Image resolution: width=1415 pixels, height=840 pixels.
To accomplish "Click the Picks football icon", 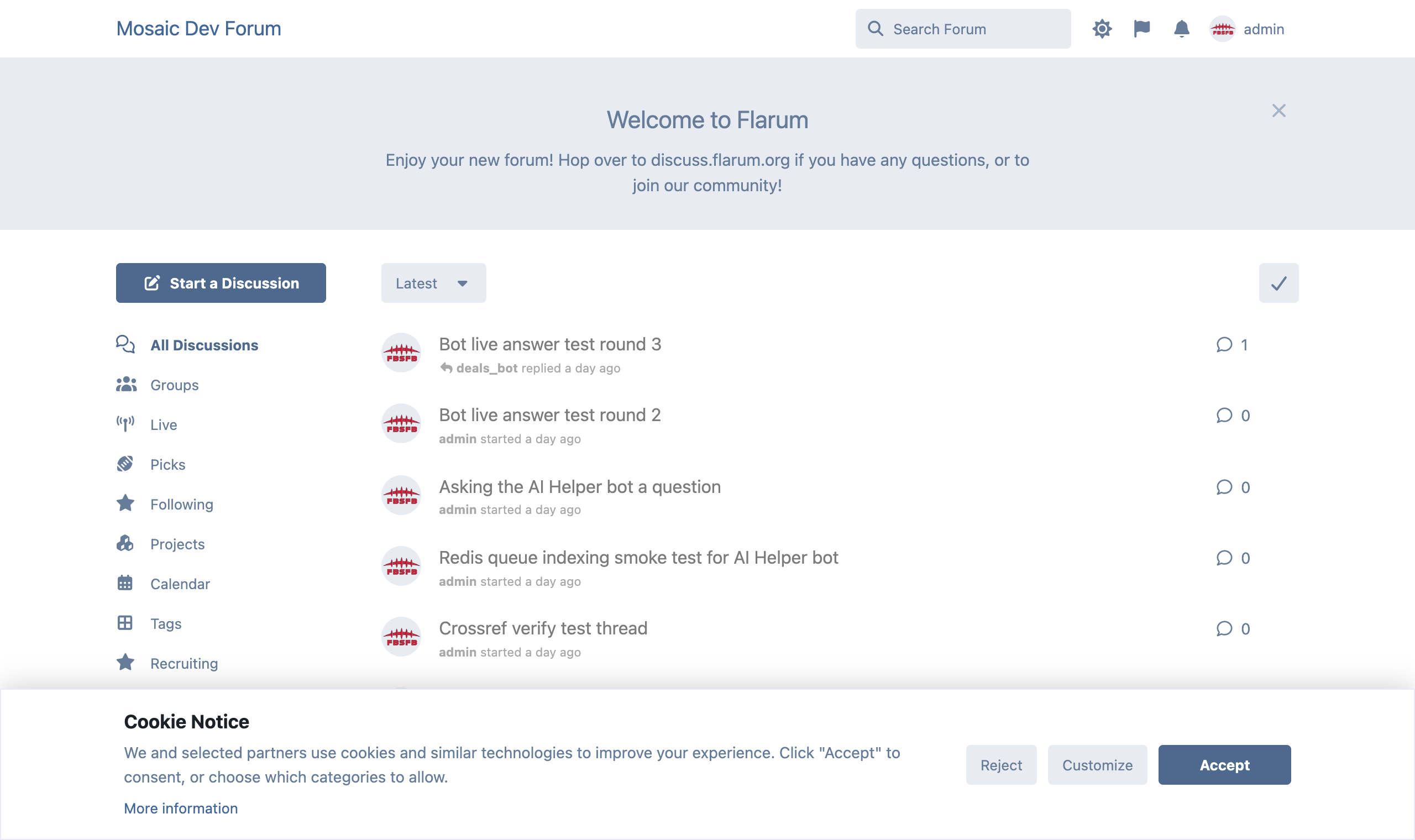I will tap(125, 464).
